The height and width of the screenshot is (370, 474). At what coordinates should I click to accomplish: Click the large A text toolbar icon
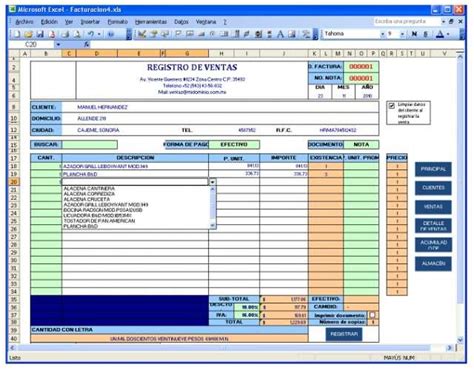280,34
